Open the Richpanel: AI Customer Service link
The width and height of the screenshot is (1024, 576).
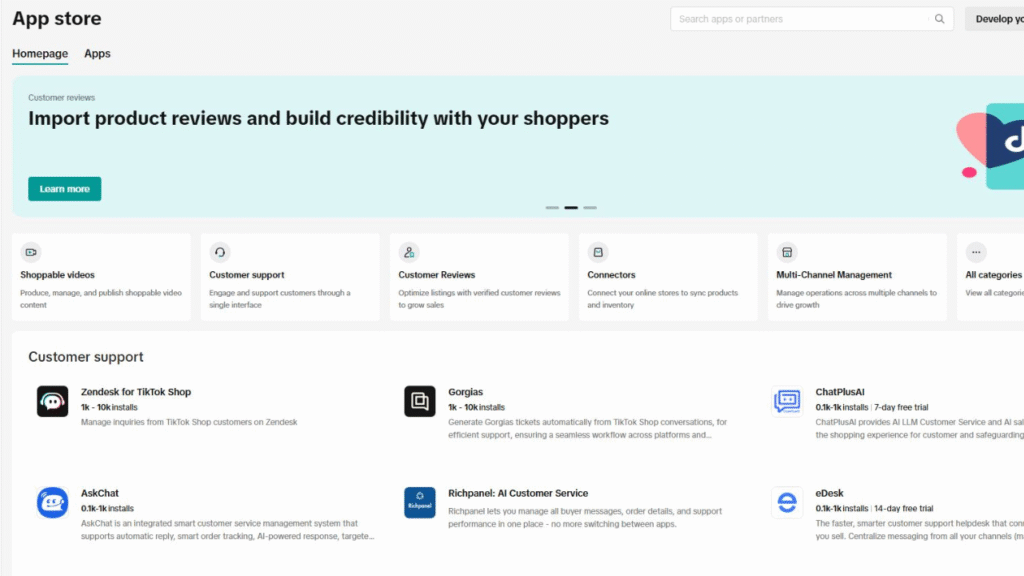(x=518, y=493)
